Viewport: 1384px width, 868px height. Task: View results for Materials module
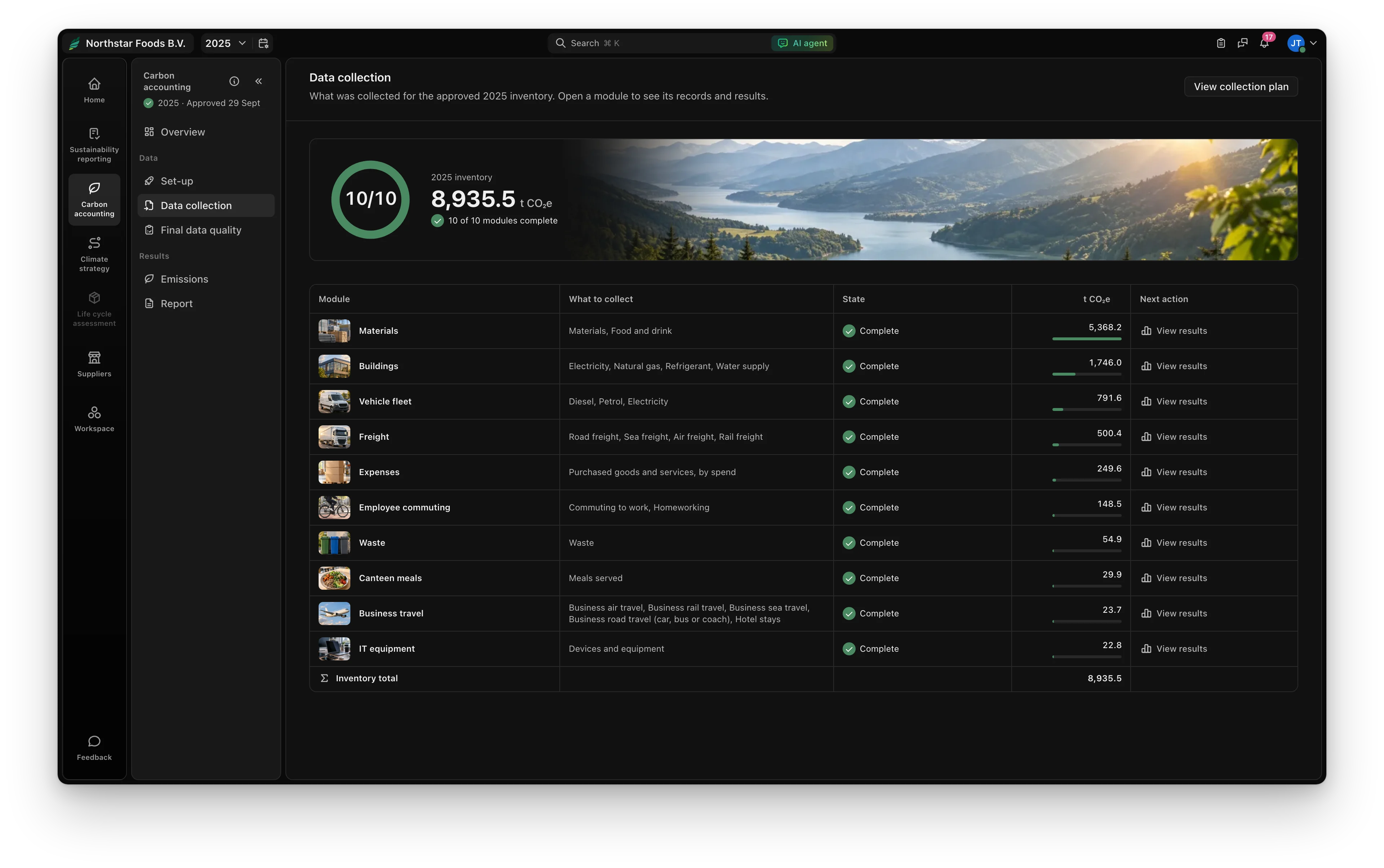pyautogui.click(x=1174, y=331)
